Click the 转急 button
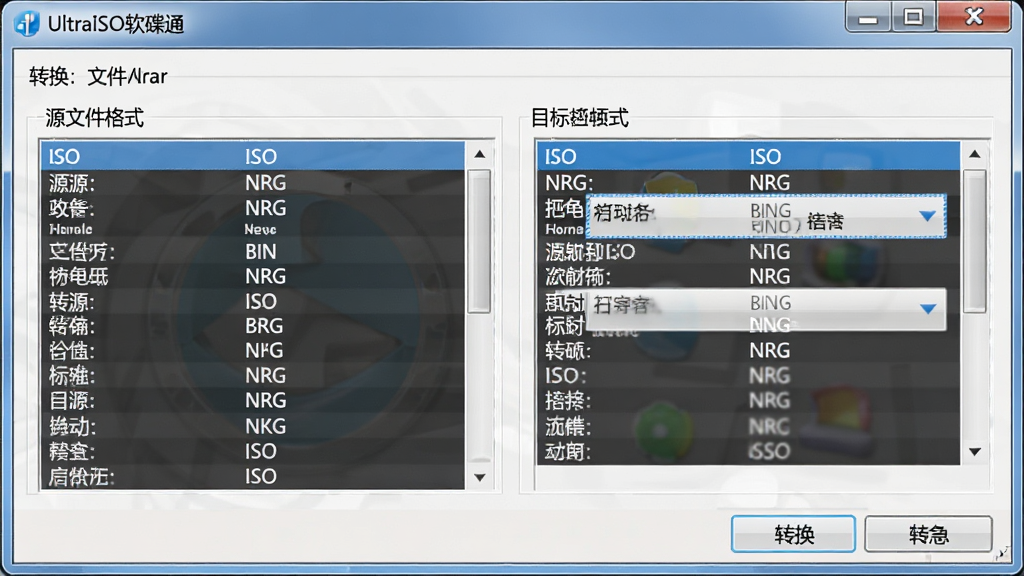Screen dimensions: 1024x576 [928, 534]
